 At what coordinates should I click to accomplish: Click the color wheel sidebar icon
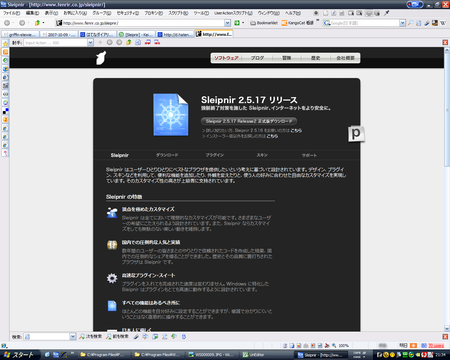click(5, 103)
